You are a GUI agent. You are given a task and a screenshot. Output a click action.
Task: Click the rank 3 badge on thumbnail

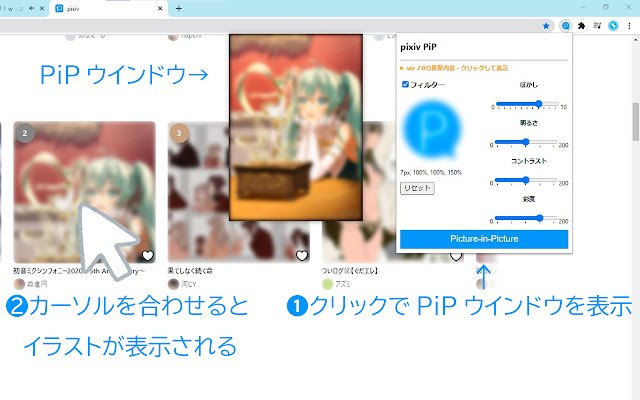[179, 133]
